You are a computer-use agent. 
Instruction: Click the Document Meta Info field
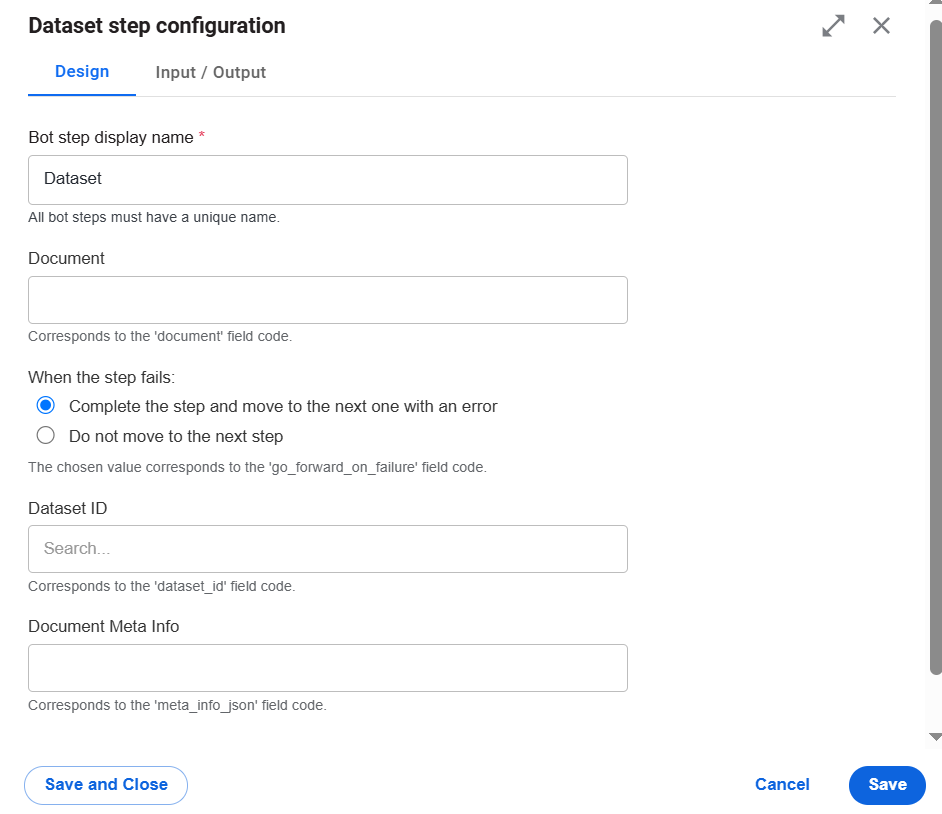click(x=328, y=668)
